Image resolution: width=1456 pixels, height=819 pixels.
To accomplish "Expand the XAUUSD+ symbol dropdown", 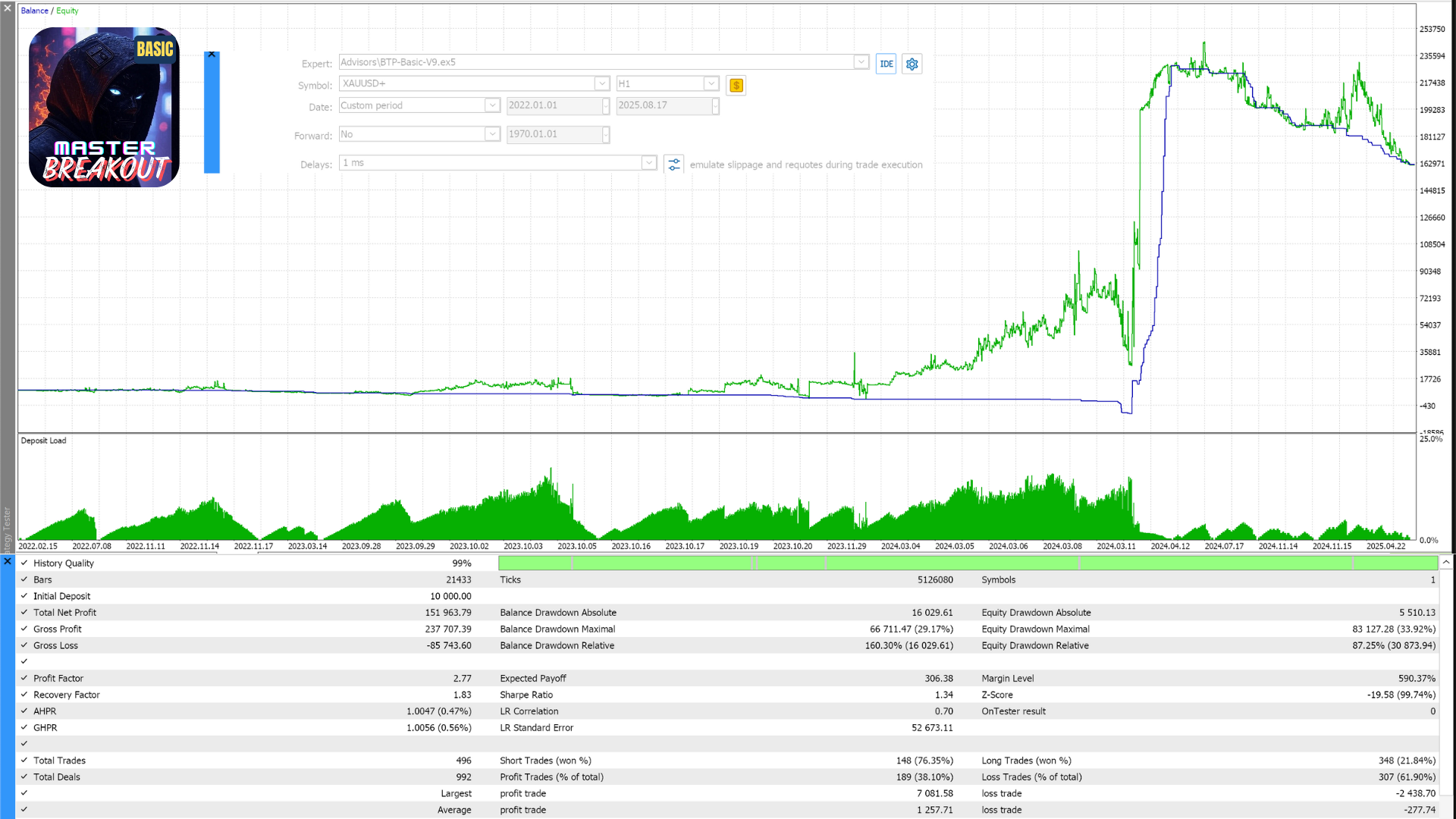I will click(601, 83).
